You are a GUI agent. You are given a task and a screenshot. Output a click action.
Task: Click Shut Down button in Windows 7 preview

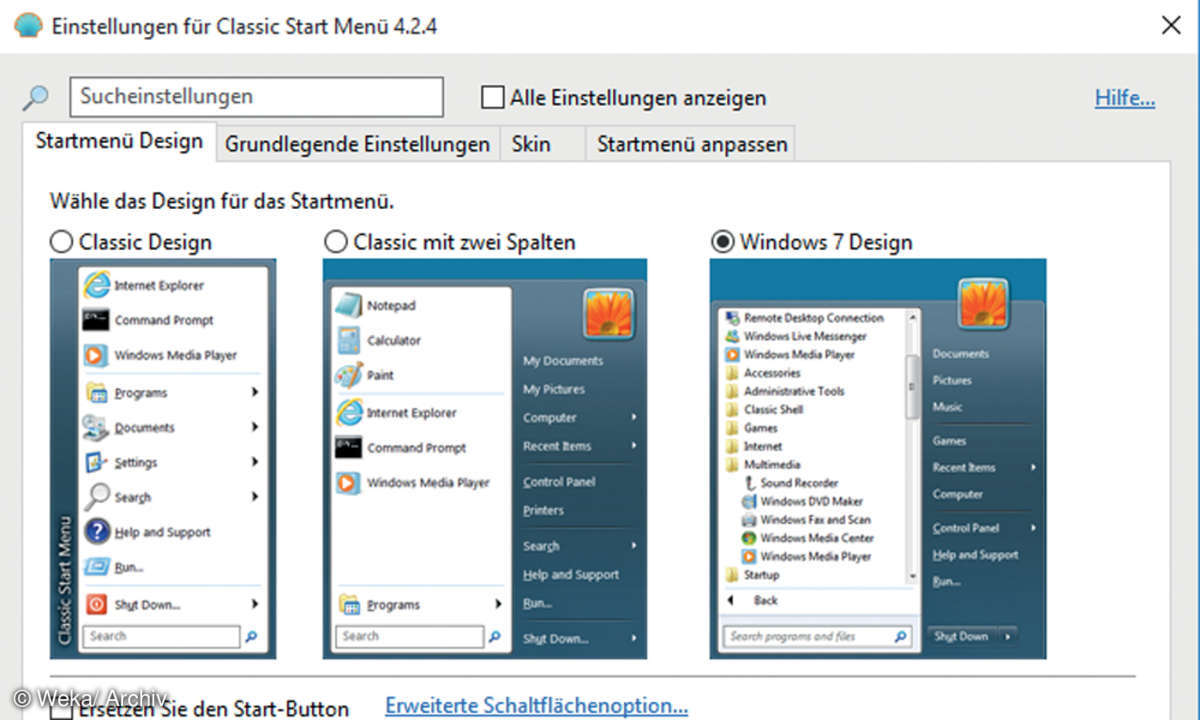pyautogui.click(x=961, y=635)
